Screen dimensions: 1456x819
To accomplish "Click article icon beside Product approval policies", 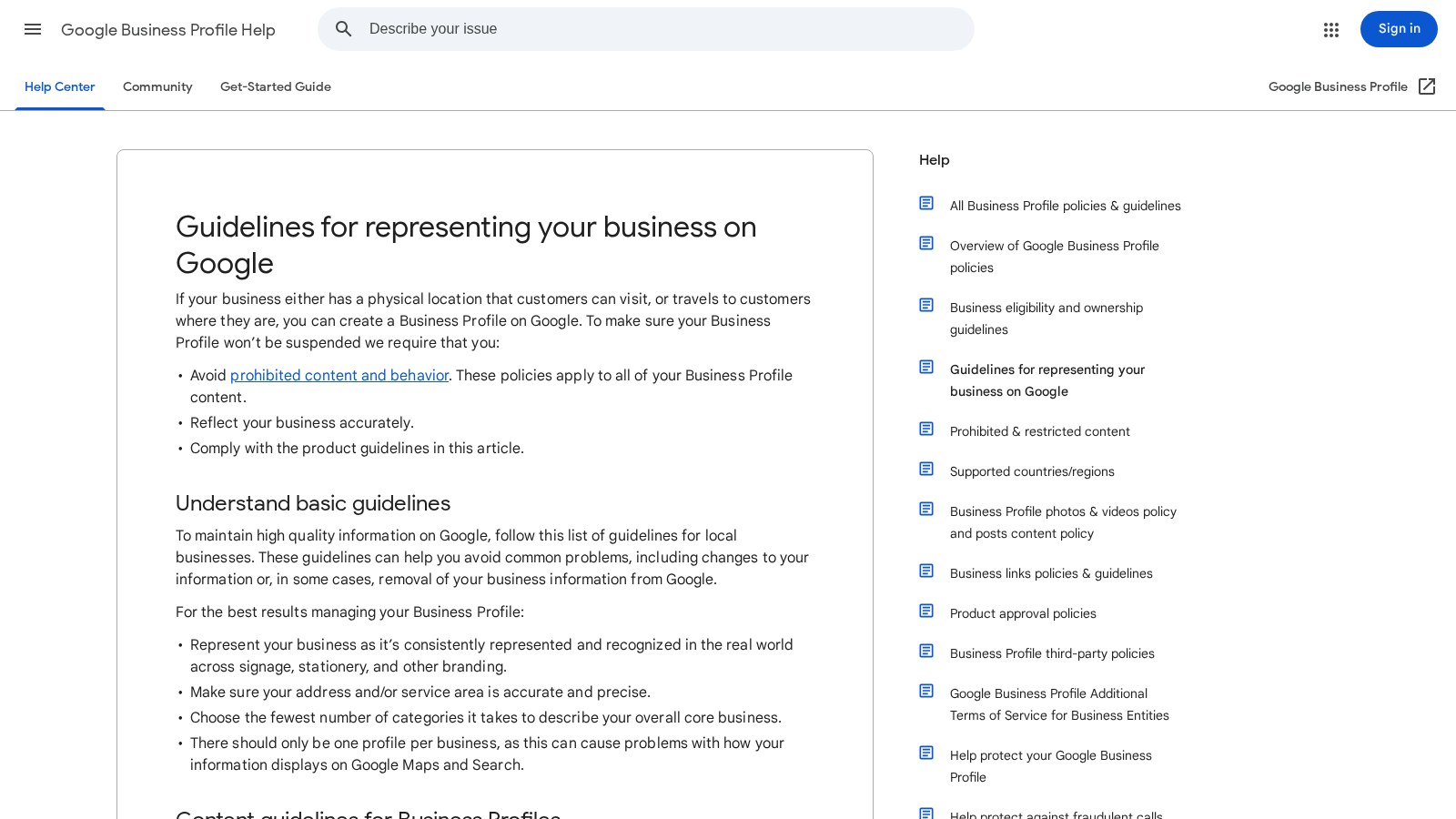I will tap(926, 611).
